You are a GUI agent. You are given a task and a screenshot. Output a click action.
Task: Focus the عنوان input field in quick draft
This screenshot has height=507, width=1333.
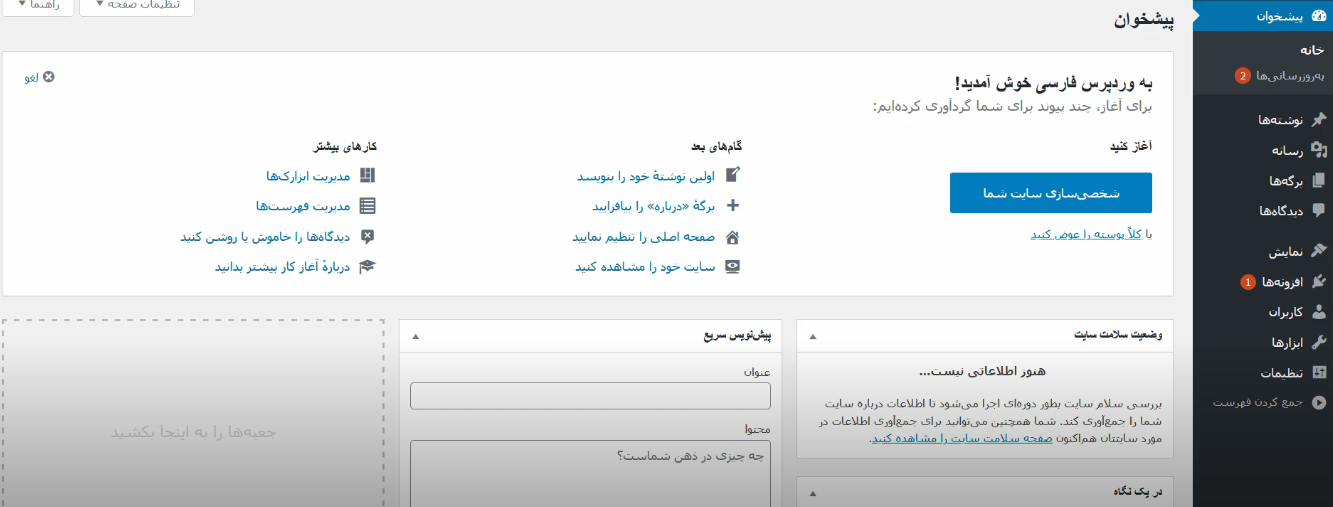[590, 396]
